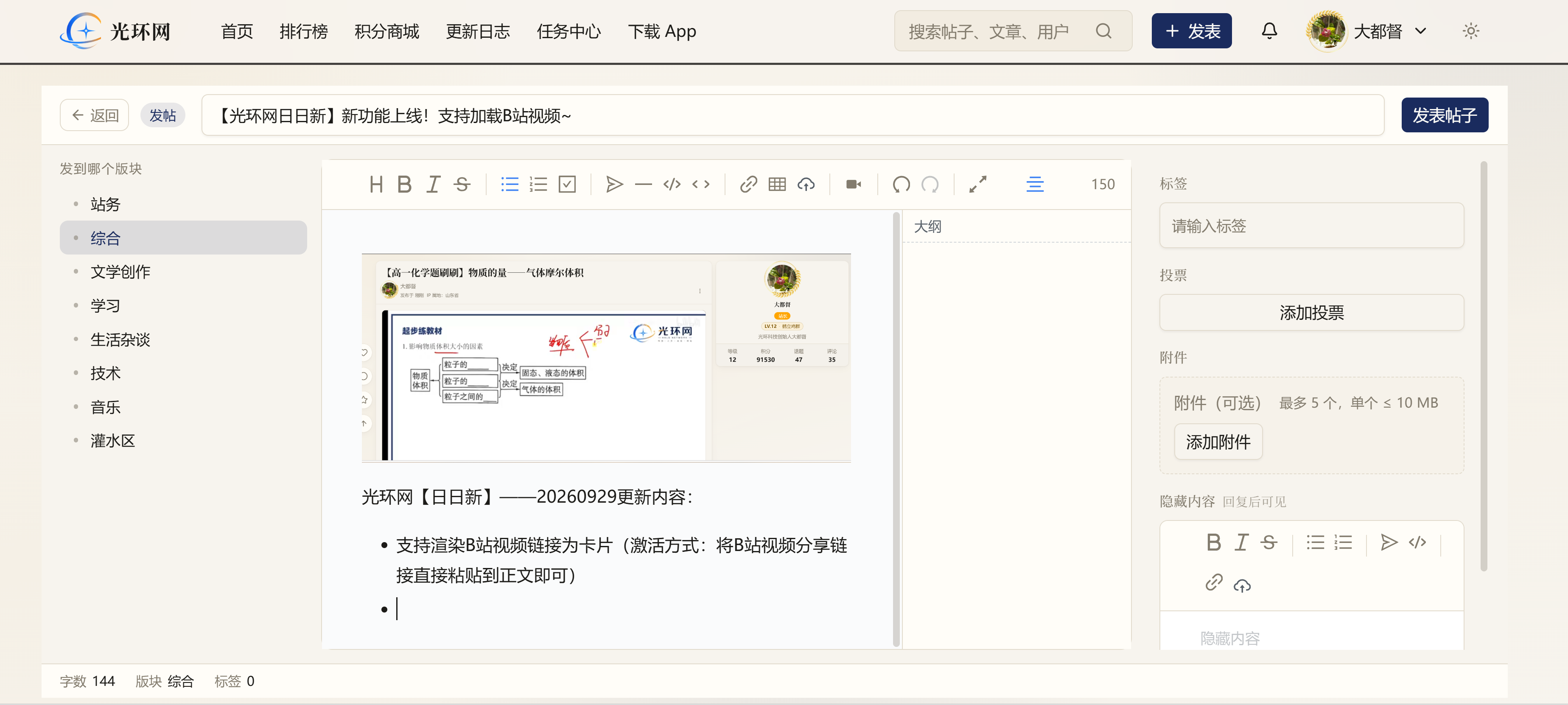Switch theme with the sun icon

1470,31
